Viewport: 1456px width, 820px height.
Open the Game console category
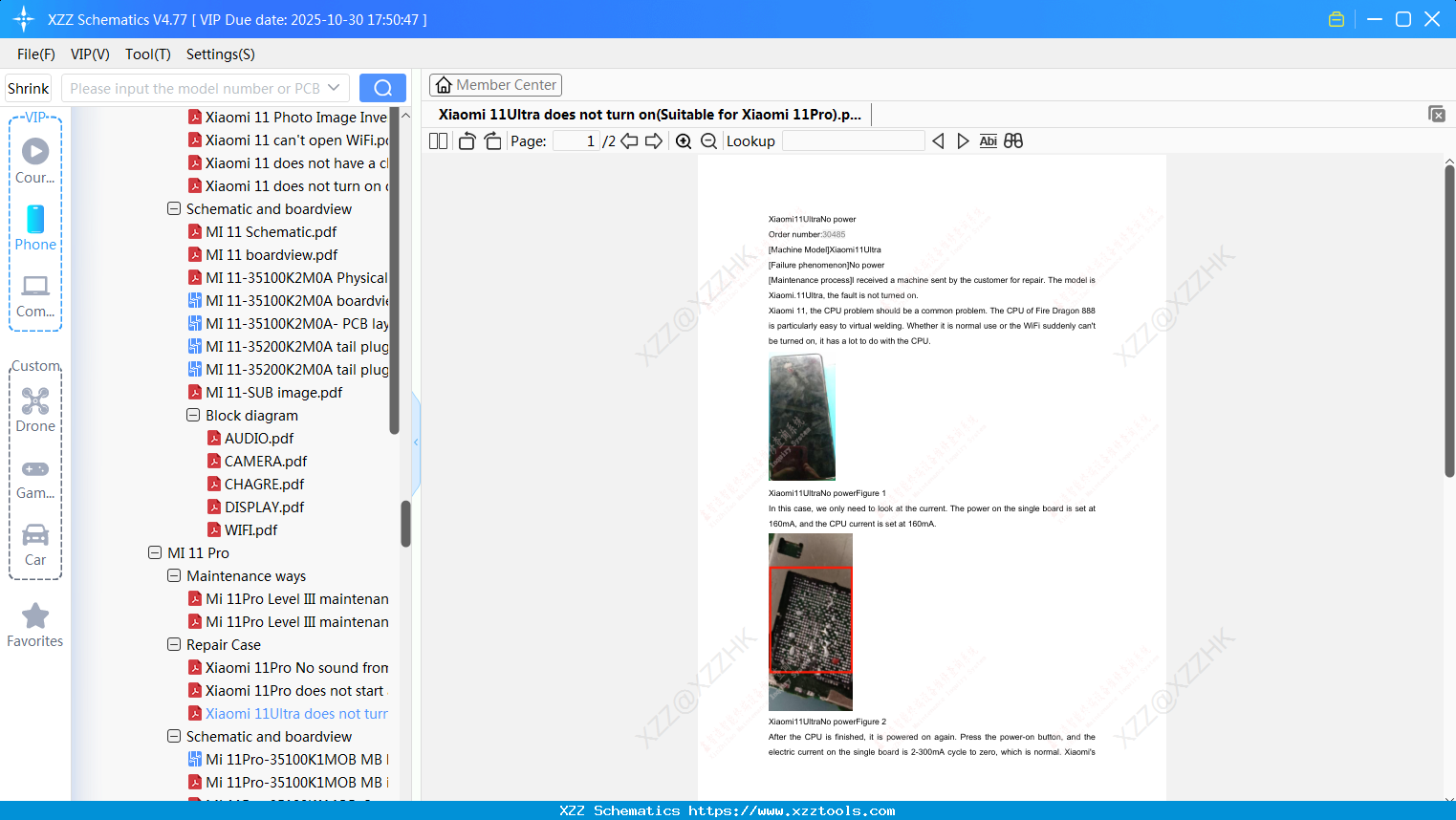[x=35, y=478]
